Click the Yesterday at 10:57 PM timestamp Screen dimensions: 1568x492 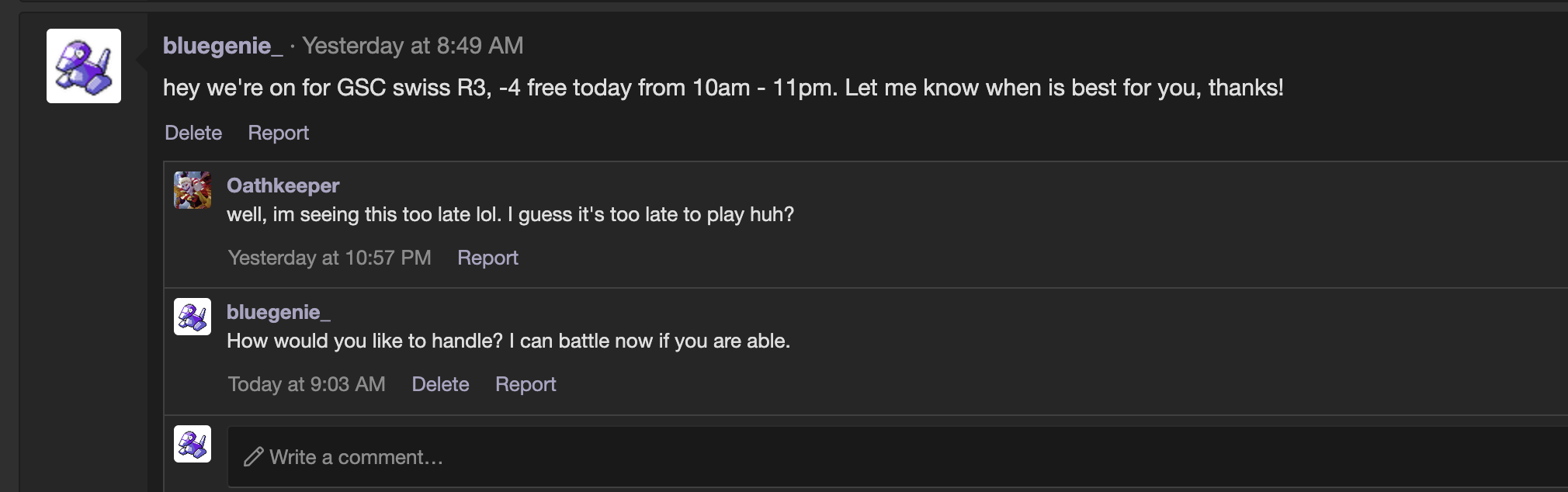click(329, 258)
